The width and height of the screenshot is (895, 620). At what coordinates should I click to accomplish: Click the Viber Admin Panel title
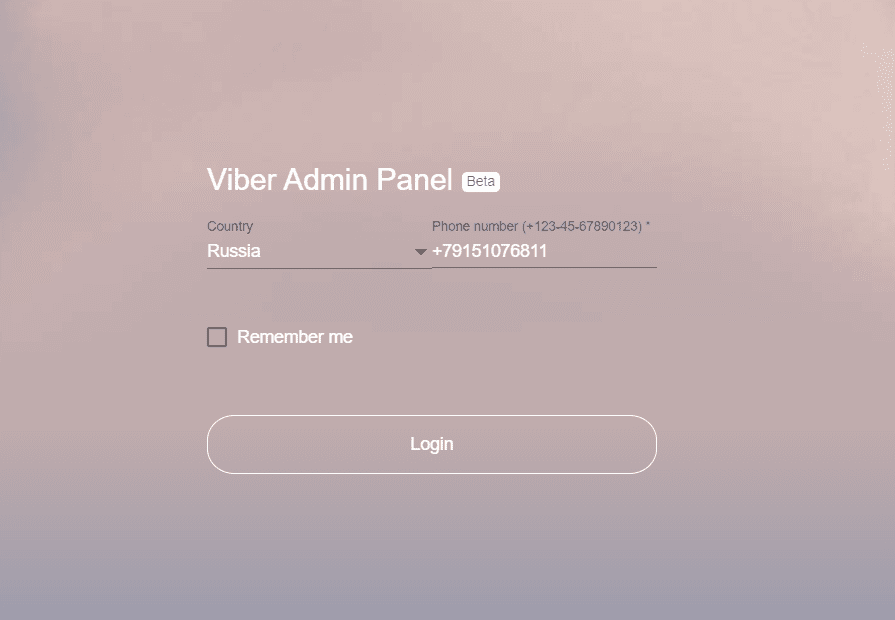(330, 180)
